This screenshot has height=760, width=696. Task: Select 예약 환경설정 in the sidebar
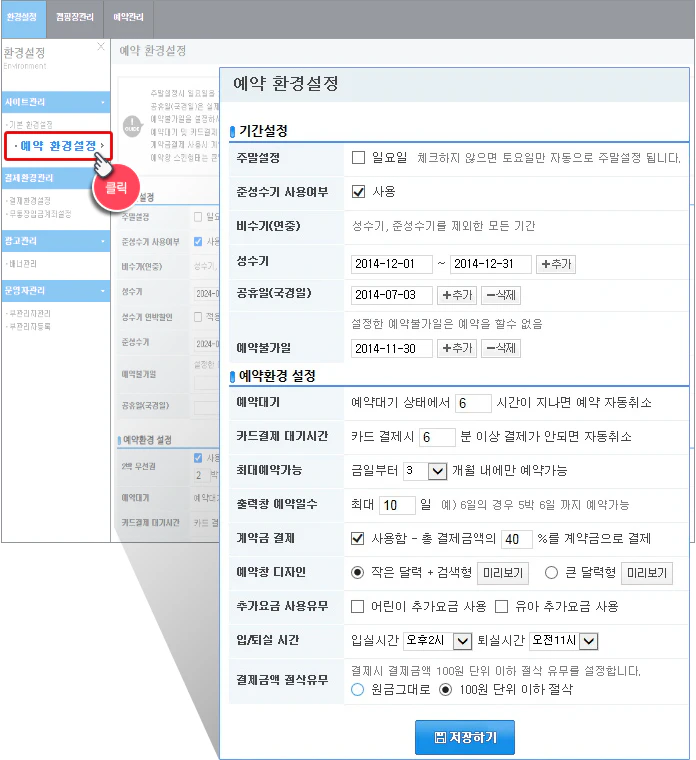tap(58, 146)
